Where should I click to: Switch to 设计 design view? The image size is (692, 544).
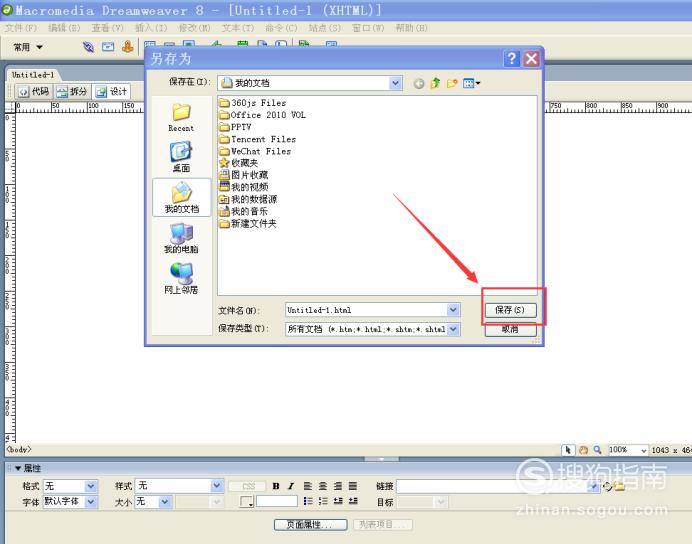(x=112, y=91)
